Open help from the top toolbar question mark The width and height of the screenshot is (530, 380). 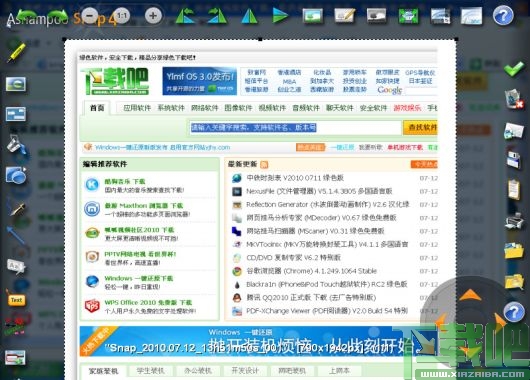503,16
